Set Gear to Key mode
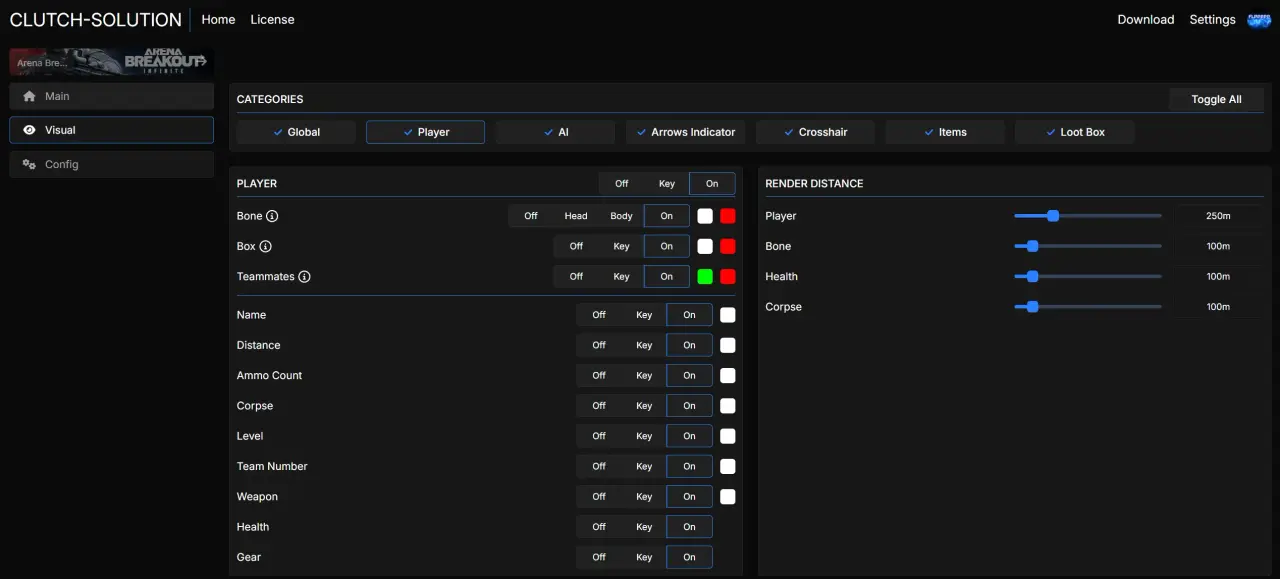This screenshot has width=1280, height=579. (644, 557)
